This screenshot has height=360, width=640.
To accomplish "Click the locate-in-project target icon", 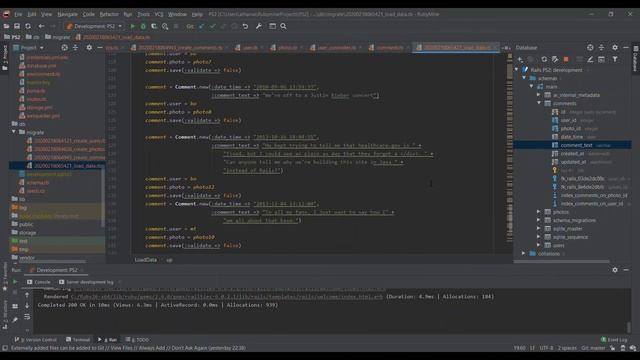I will 64,48.
